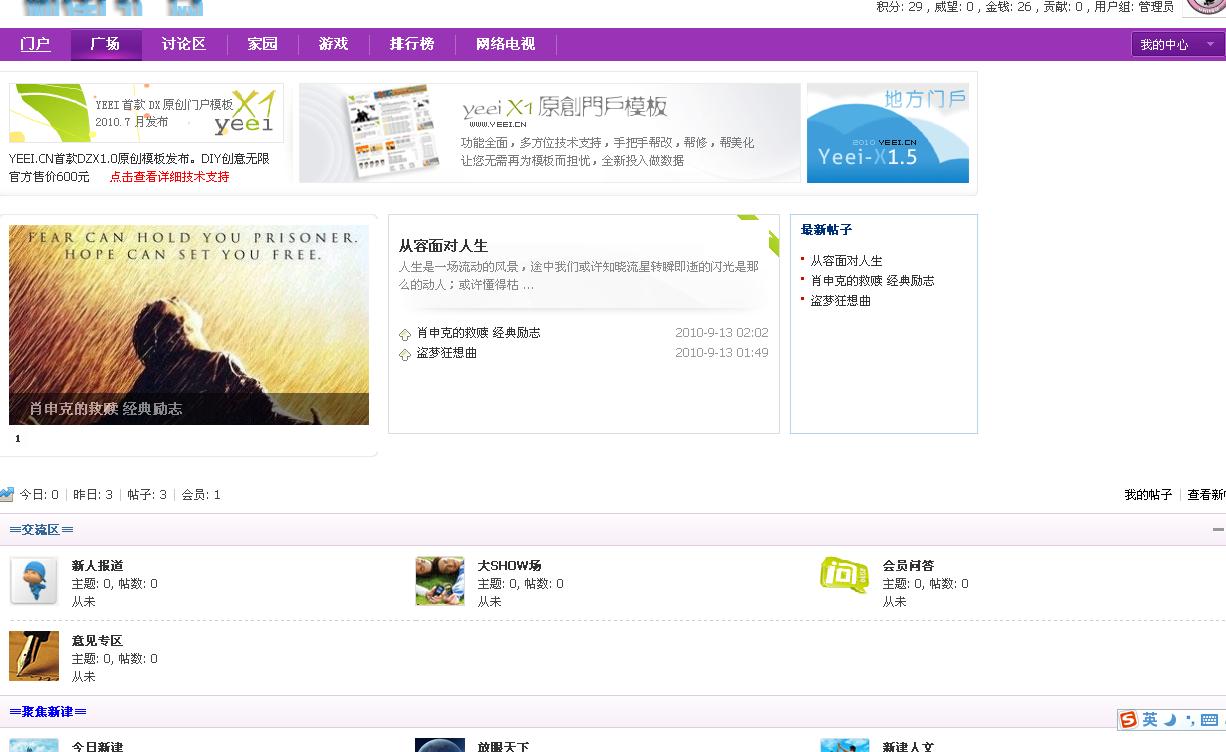Viewport: 1226px width, 752px height.
Task: Click the 2010-9-13 02:02 timestamp
Action: [x=722, y=333]
